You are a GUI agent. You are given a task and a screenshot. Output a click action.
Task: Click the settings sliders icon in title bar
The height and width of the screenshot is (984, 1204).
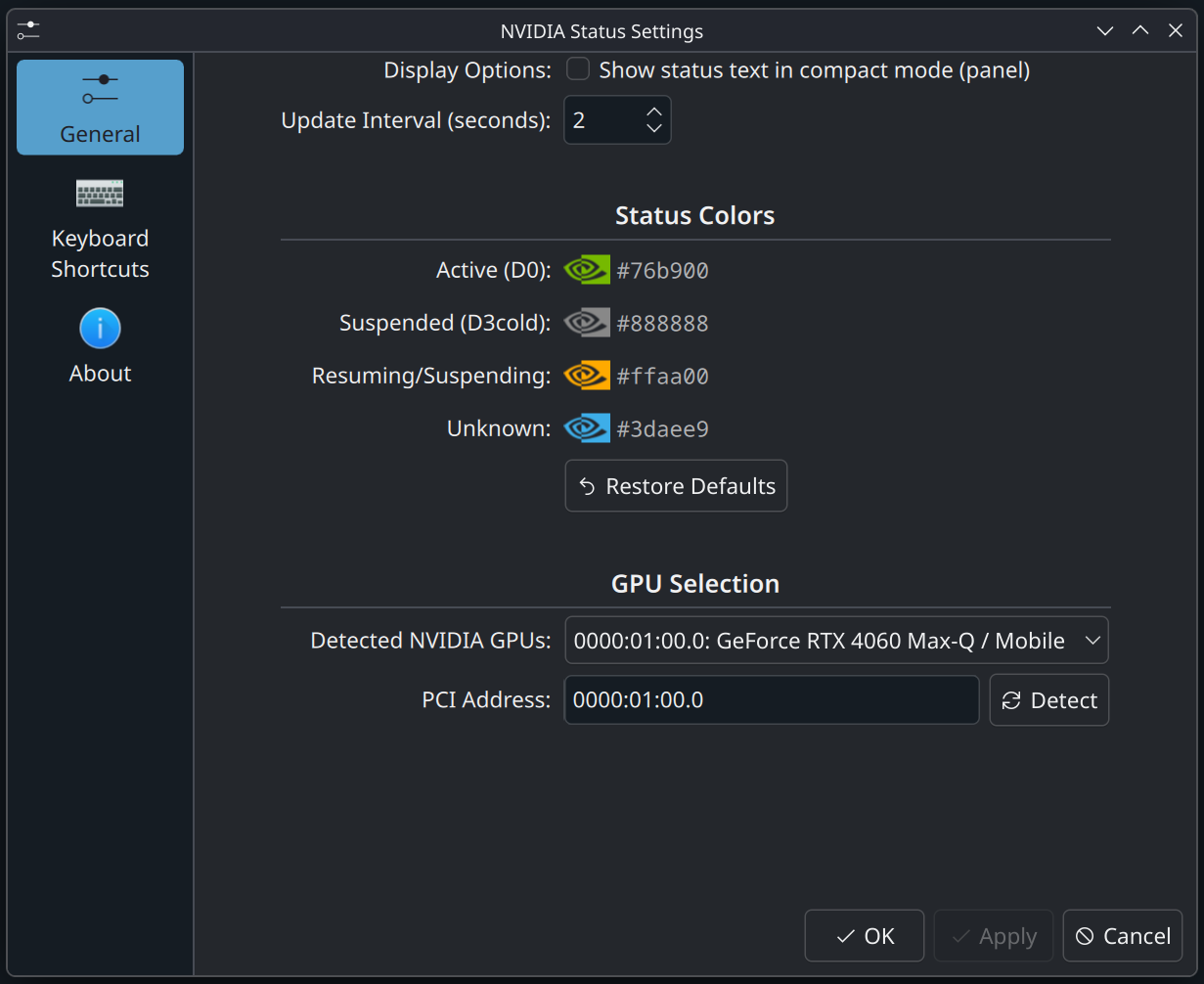(x=28, y=30)
